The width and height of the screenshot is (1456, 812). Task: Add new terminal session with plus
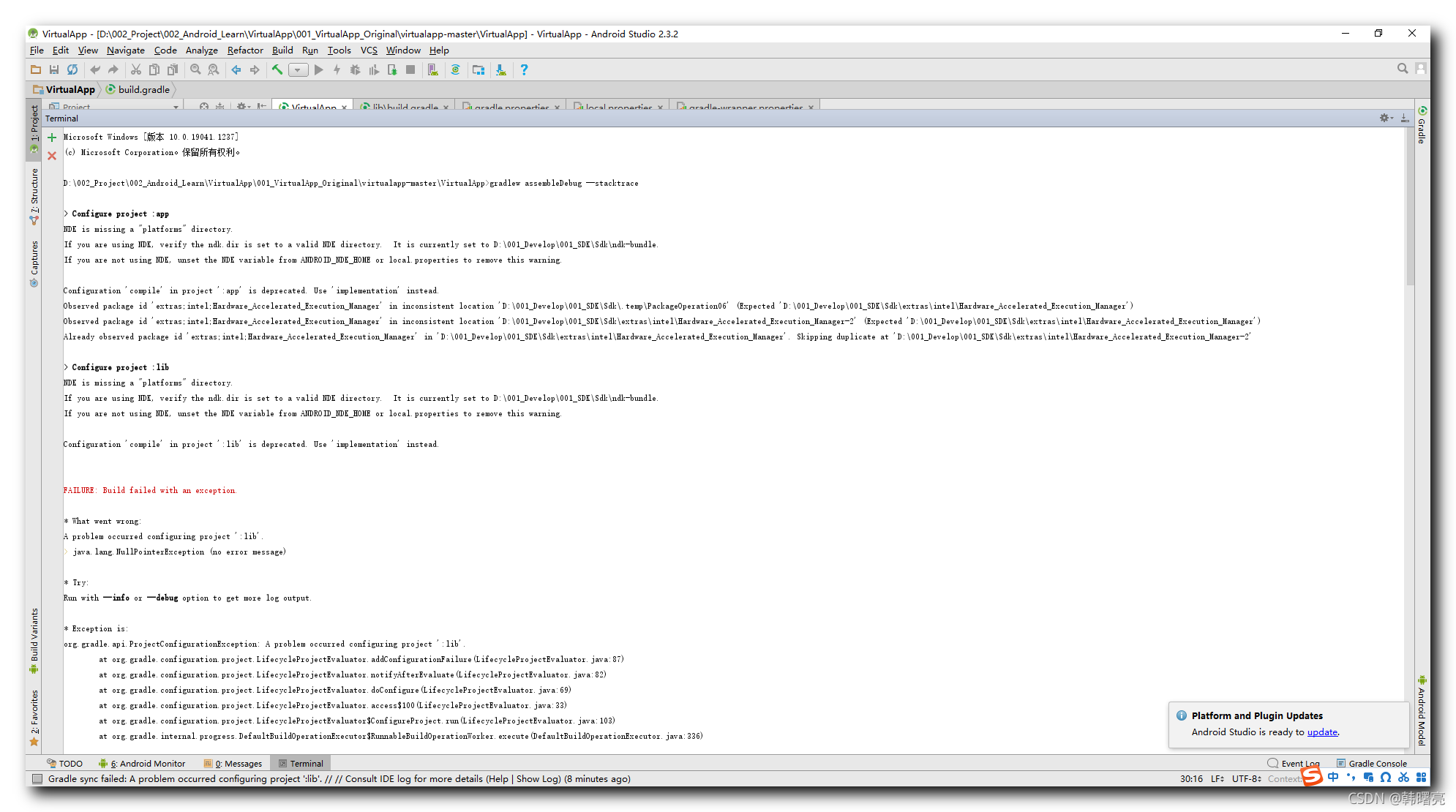tap(52, 138)
